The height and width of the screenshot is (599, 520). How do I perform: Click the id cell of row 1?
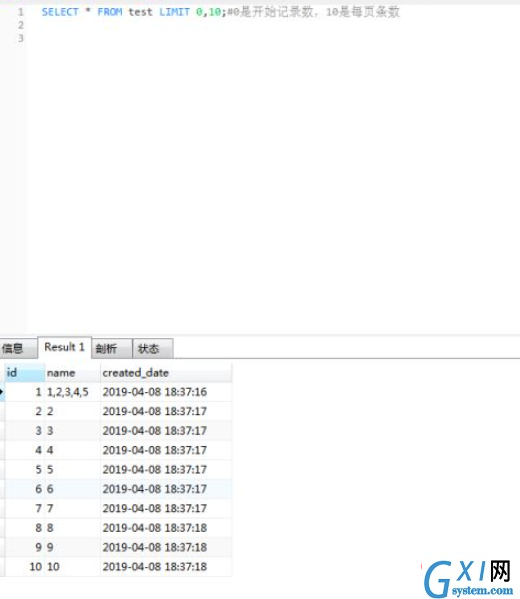24,392
